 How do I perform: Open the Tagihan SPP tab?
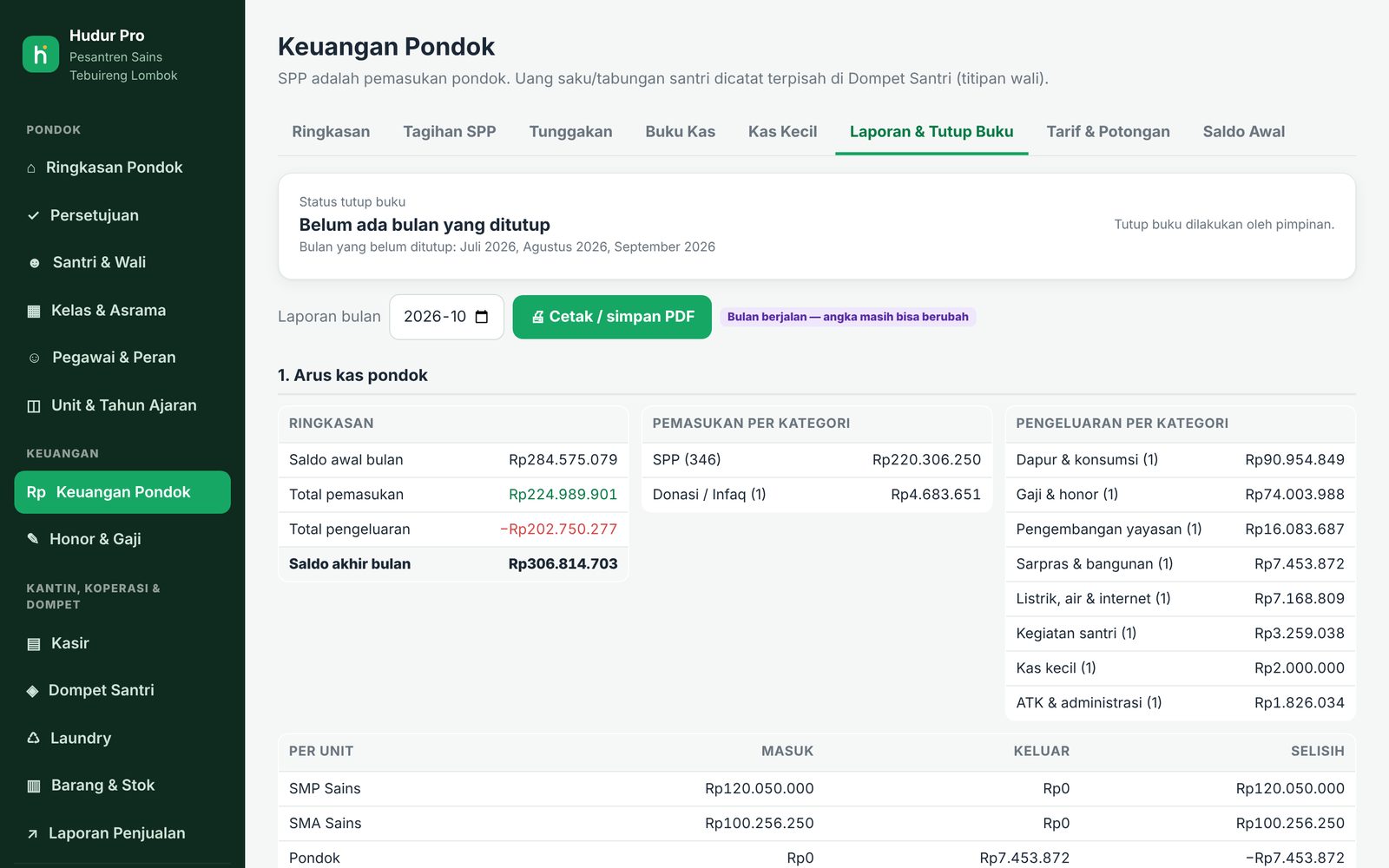(450, 132)
